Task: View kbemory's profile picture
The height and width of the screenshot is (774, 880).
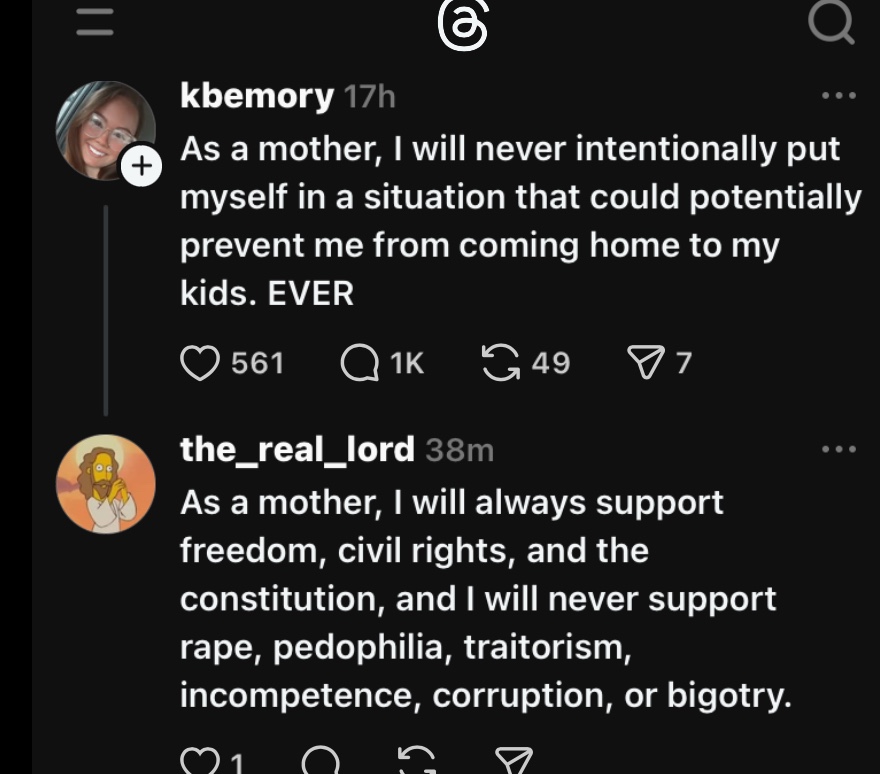Action: (x=104, y=130)
